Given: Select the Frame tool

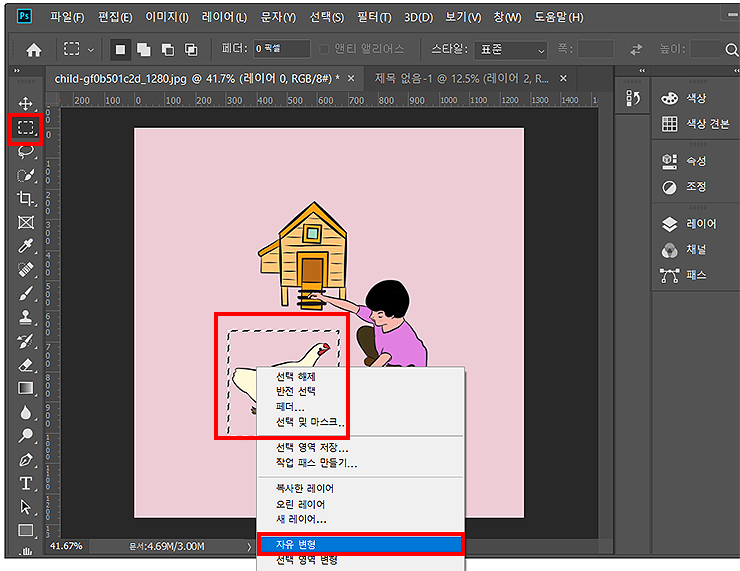Looking at the screenshot, I should [25, 222].
